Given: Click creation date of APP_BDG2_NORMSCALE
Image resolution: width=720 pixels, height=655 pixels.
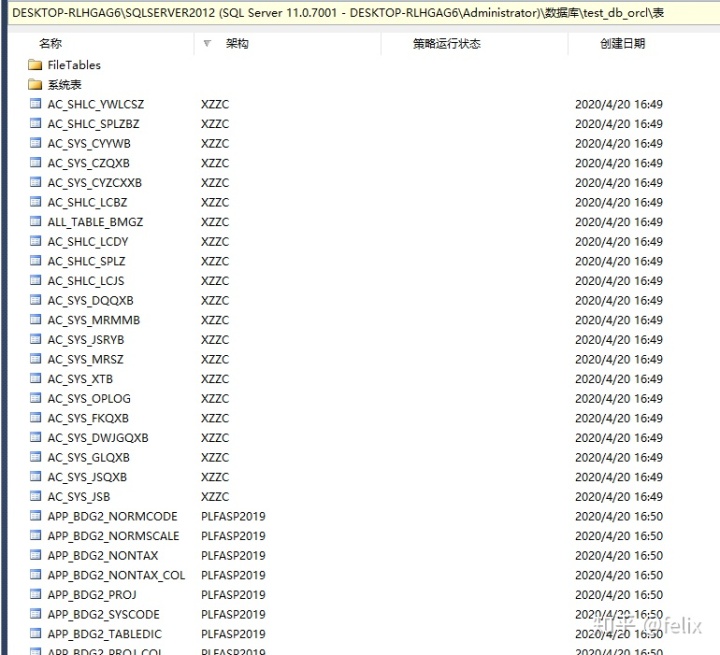Looking at the screenshot, I should tap(619, 536).
